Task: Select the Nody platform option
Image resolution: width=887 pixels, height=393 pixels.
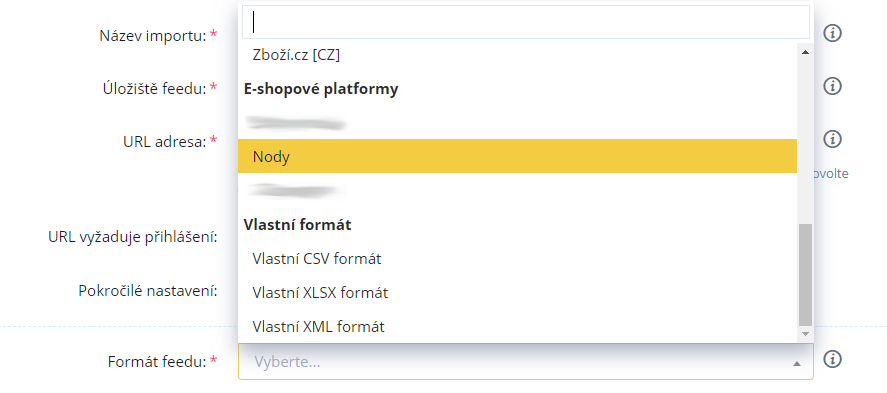Action: pyautogui.click(x=517, y=156)
